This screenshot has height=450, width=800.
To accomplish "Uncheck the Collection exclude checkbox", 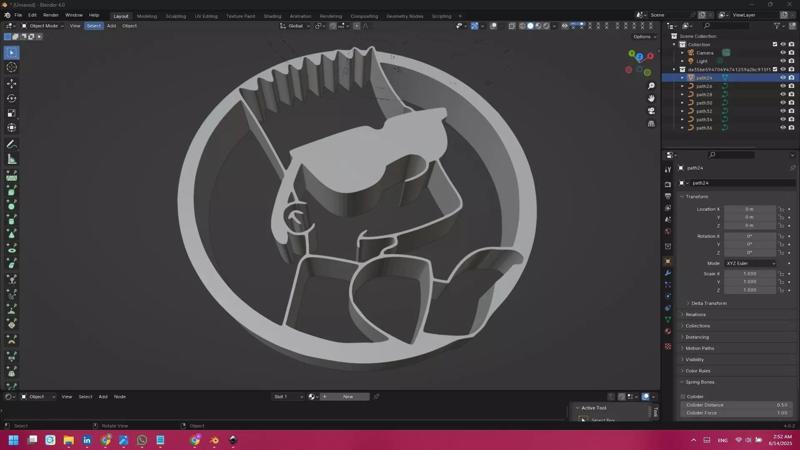I will tap(775, 44).
